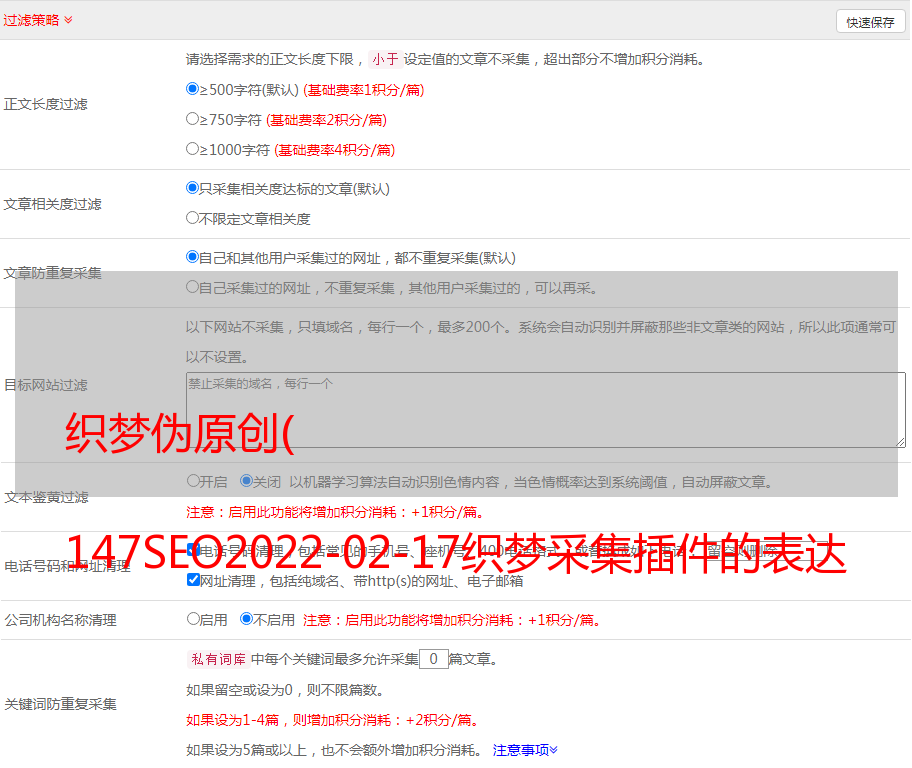Screen dimensions: 912x768
Task: Select the ≥1000字符 length option
Action: click(x=192, y=148)
